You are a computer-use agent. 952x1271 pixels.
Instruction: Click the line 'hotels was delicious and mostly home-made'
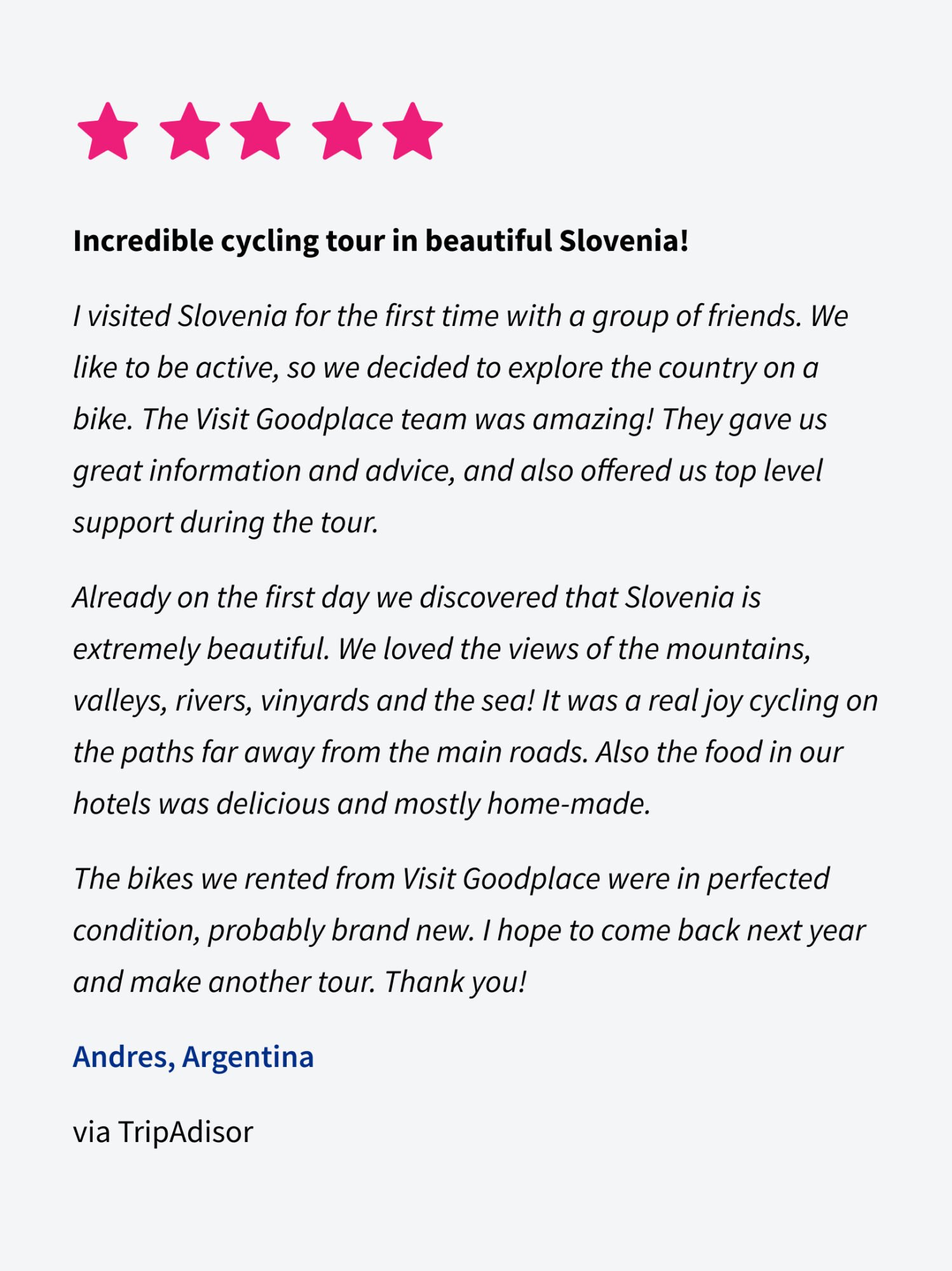[x=362, y=804]
